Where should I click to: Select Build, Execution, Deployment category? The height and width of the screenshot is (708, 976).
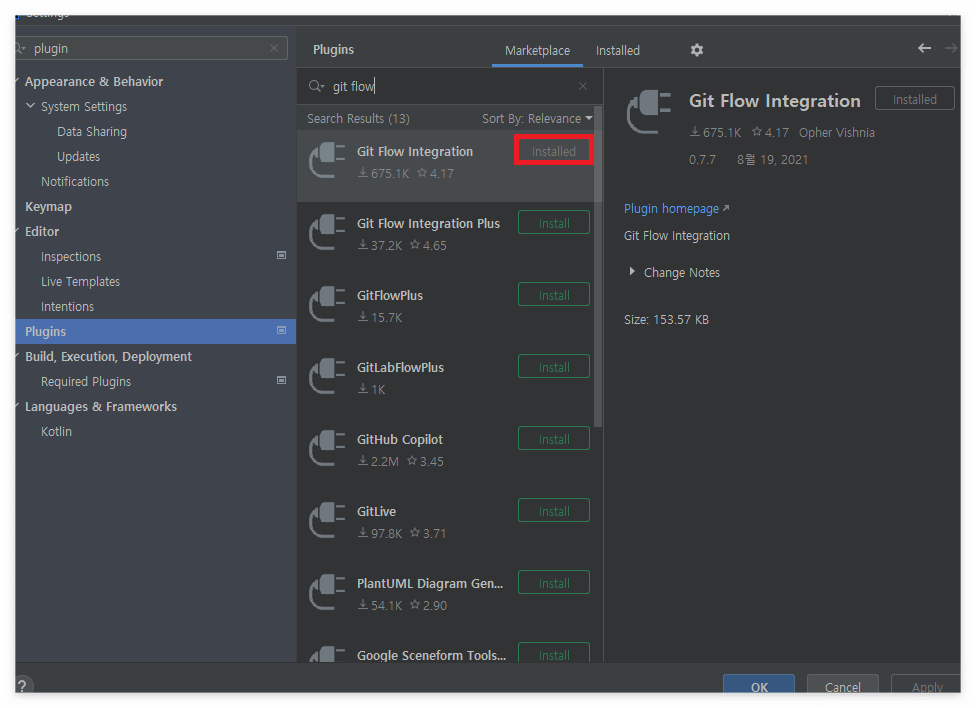click(x=108, y=356)
